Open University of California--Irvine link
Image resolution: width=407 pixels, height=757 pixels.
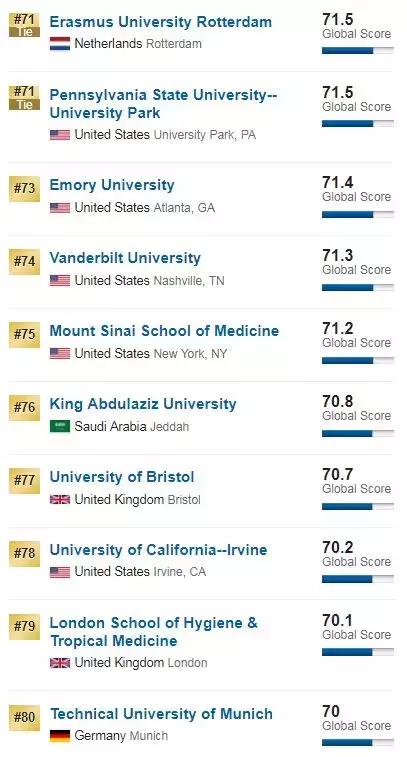(x=158, y=550)
